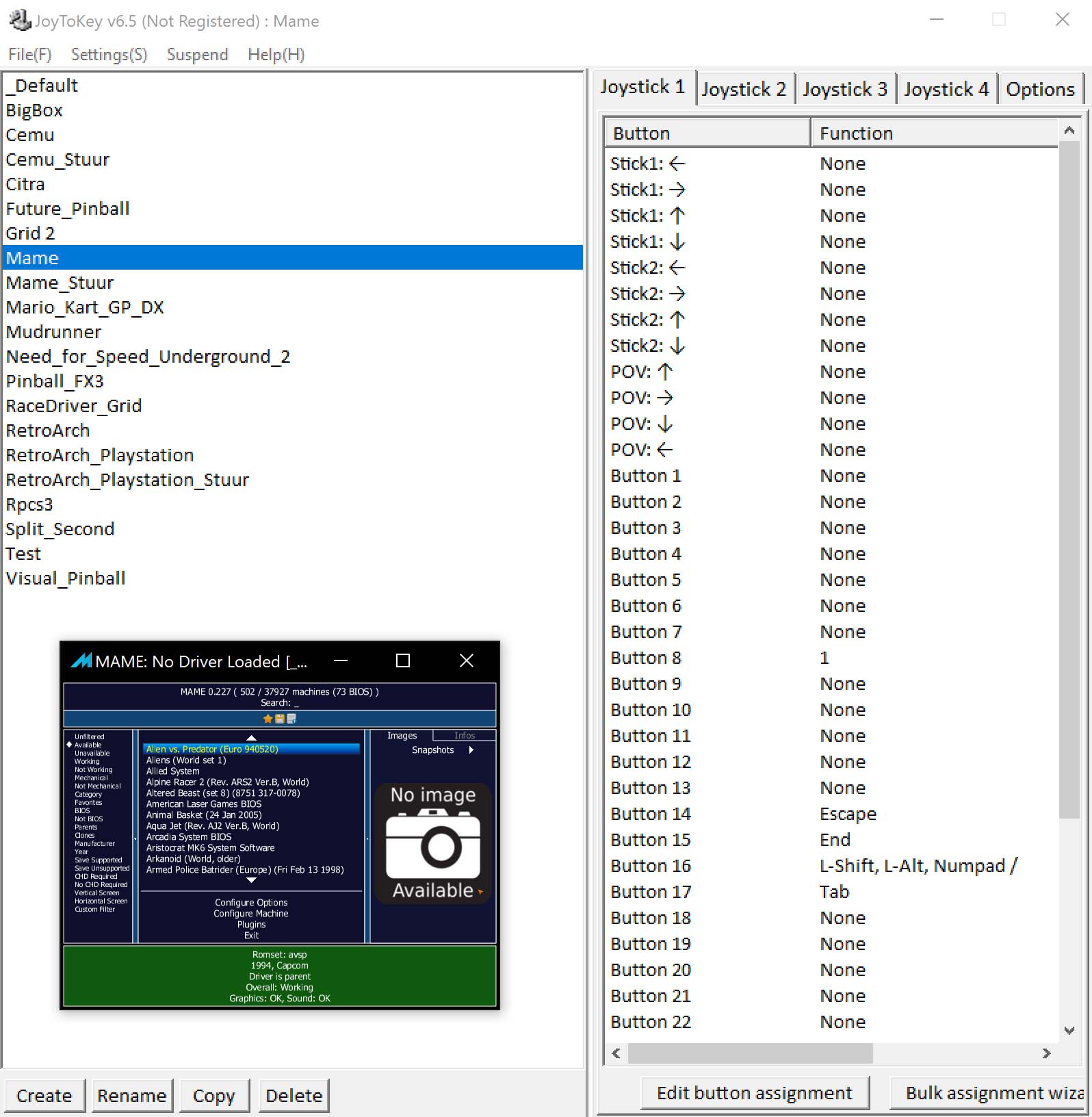This screenshot has width=1092, height=1117.
Task: Select the Need_for_Speed_Underground_2 profile
Action: (293, 357)
